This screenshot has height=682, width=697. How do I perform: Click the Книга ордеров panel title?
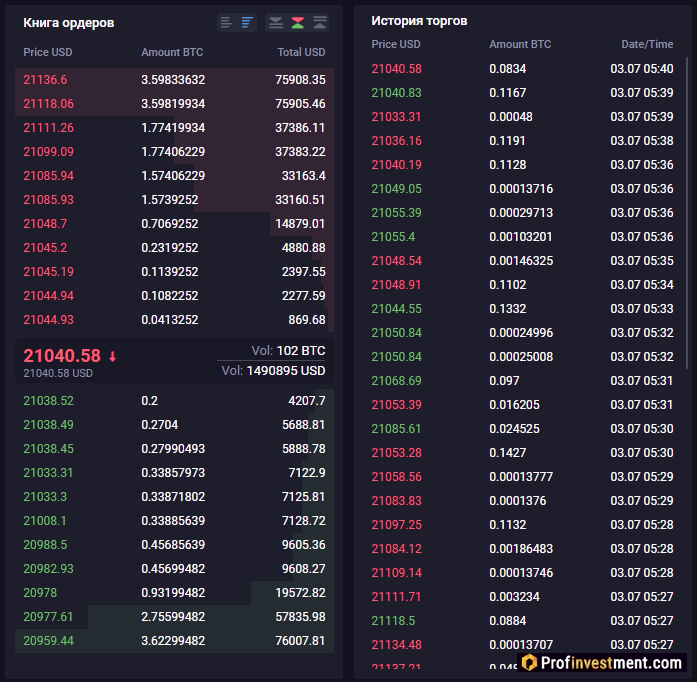[x=68, y=22]
